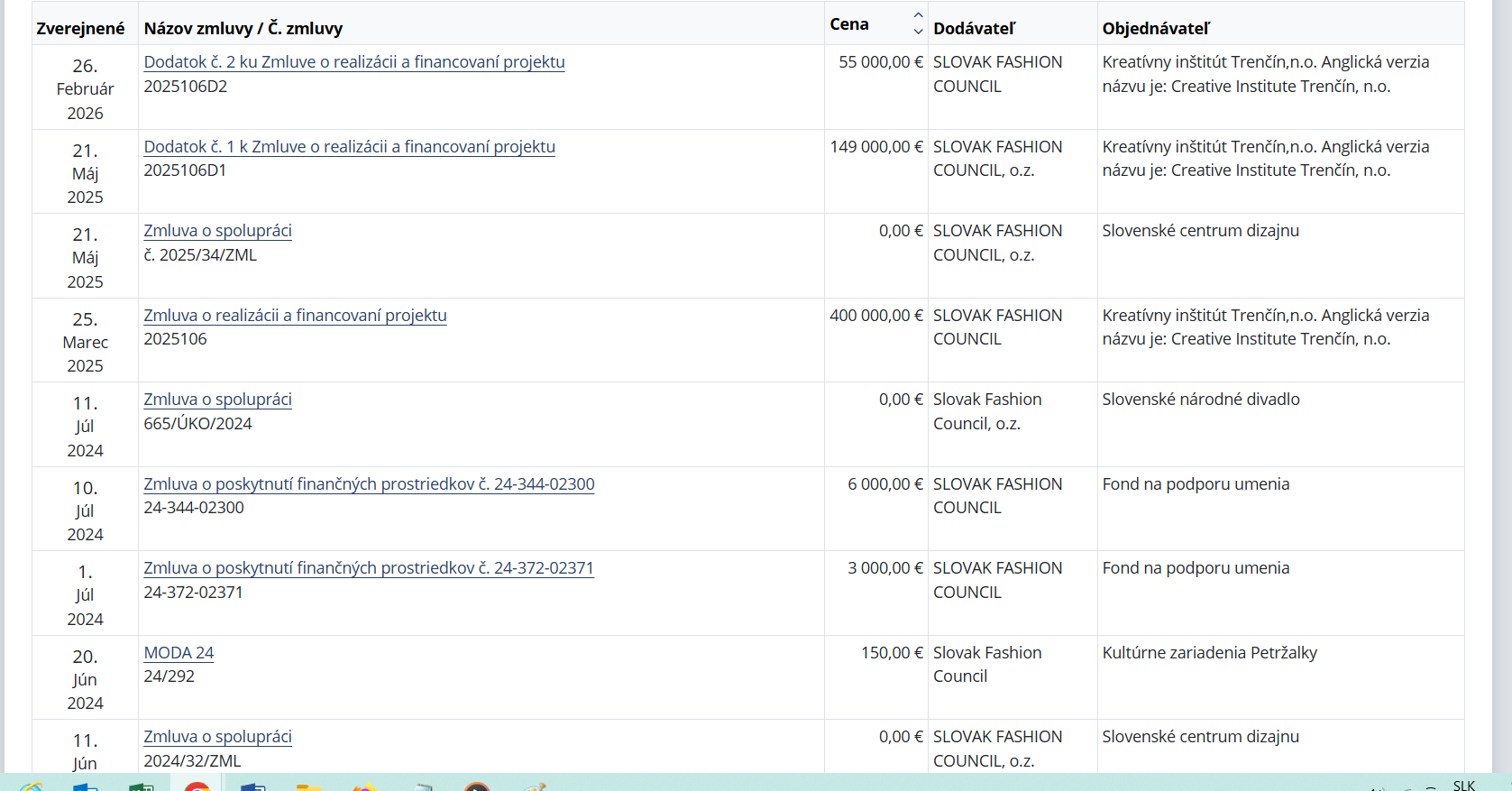The height and width of the screenshot is (791, 1512).
Task: Click the SLK keyboard language indicator
Action: [1464, 786]
